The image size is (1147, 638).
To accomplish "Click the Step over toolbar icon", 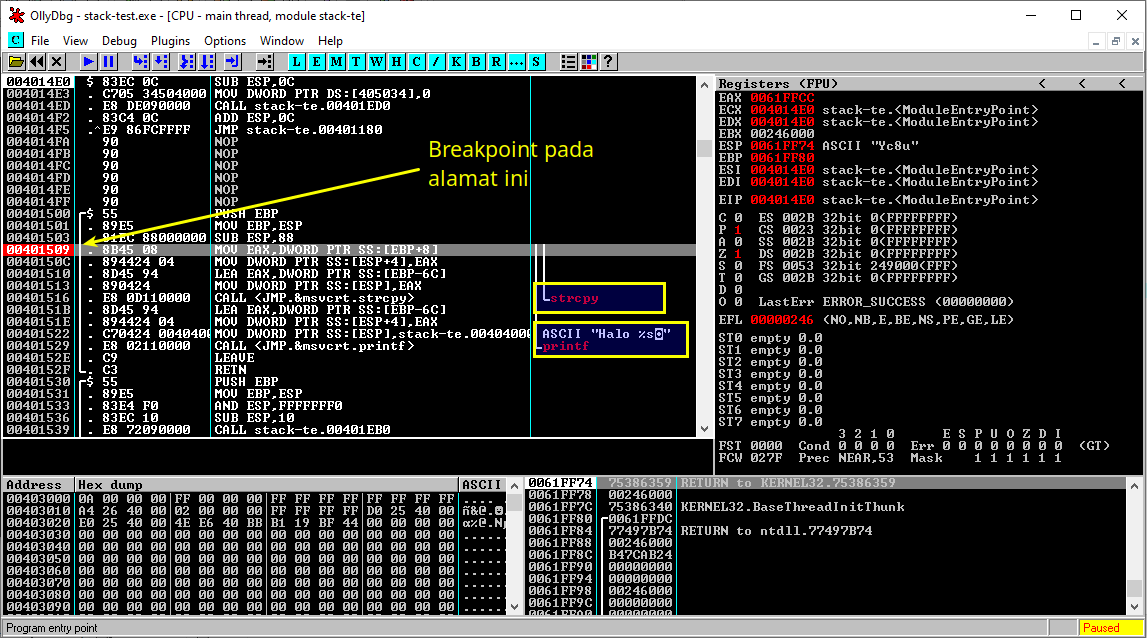I will click(x=161, y=62).
